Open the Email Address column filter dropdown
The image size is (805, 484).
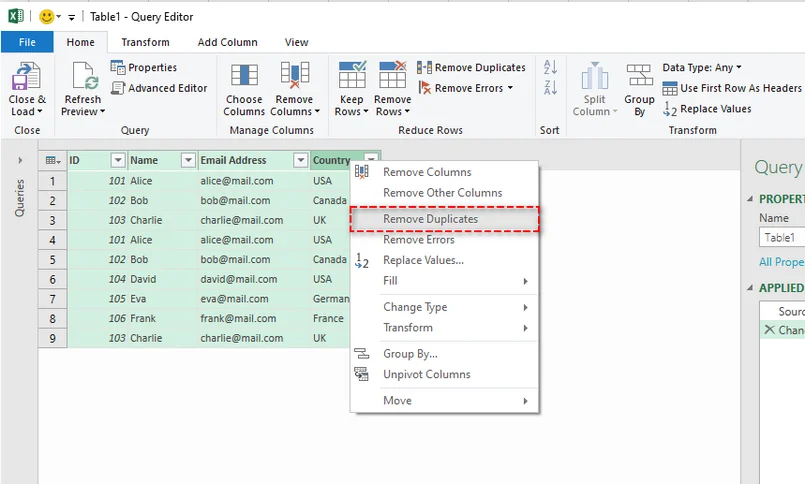point(301,160)
